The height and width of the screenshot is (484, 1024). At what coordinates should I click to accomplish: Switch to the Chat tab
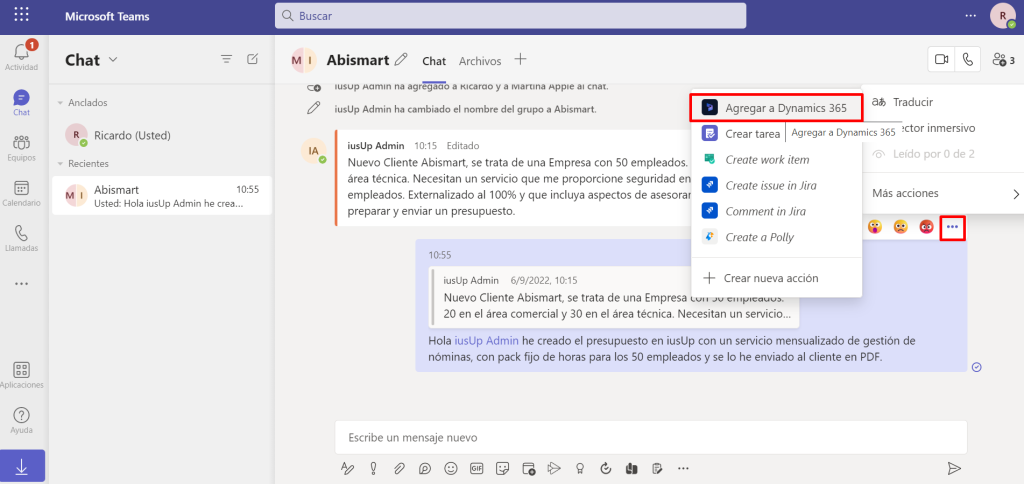click(434, 61)
